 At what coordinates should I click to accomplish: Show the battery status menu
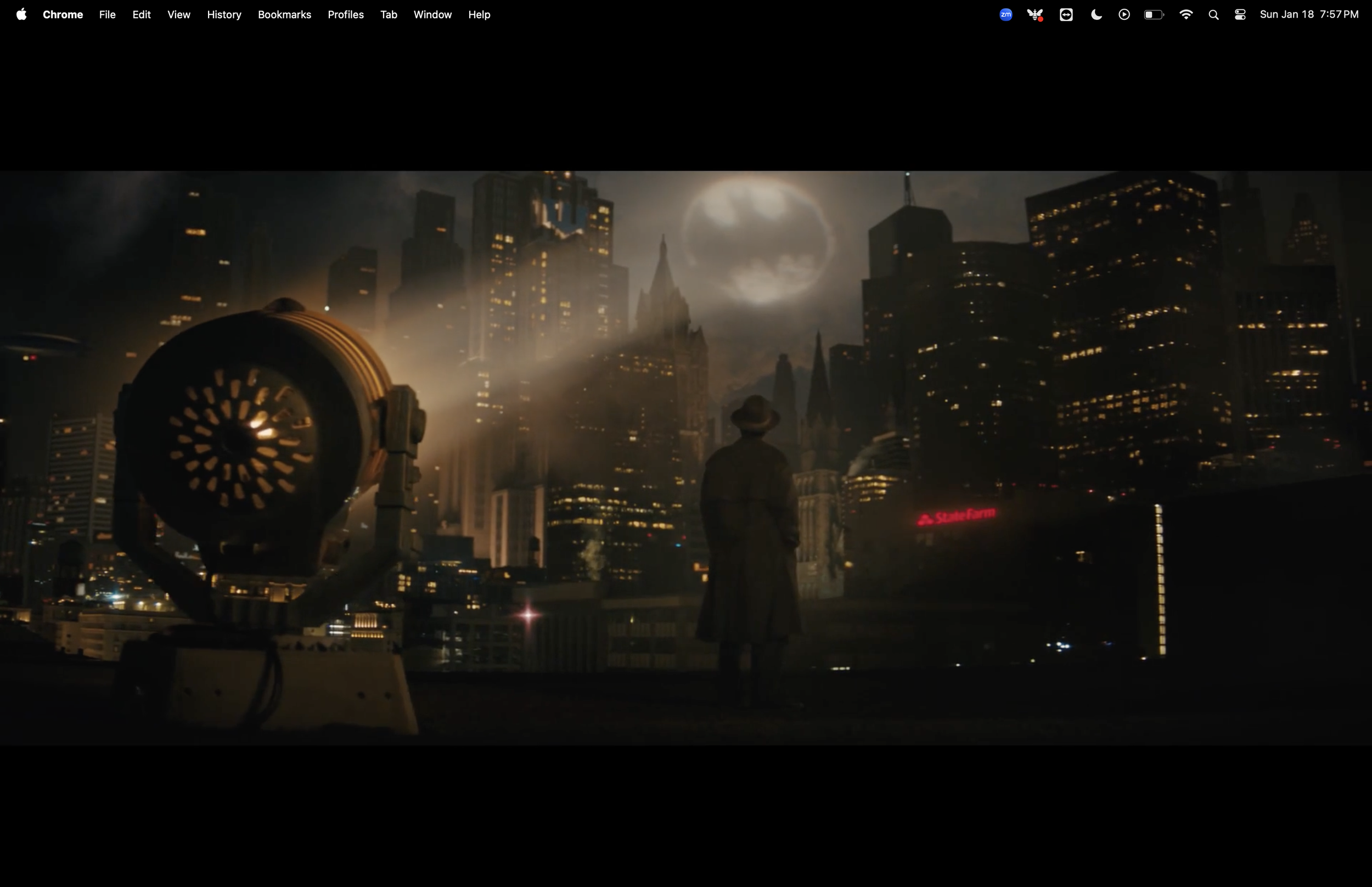pyautogui.click(x=1154, y=15)
